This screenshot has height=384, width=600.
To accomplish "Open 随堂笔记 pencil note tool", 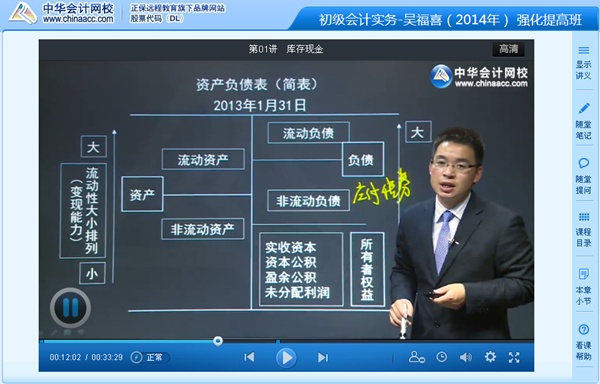I will (584, 120).
